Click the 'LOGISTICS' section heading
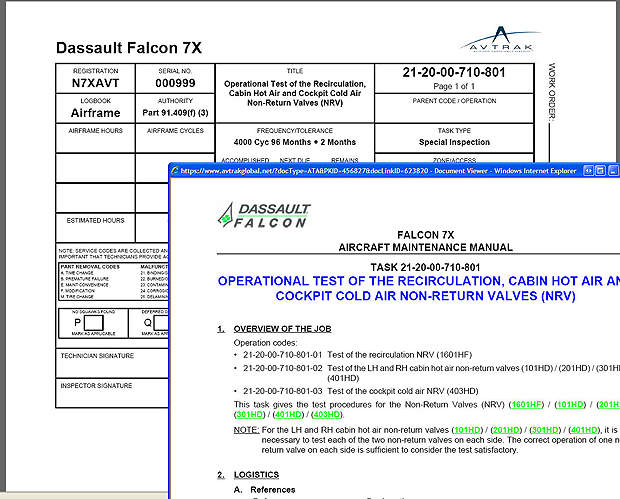Screen dimensions: 620x499 point(256,475)
